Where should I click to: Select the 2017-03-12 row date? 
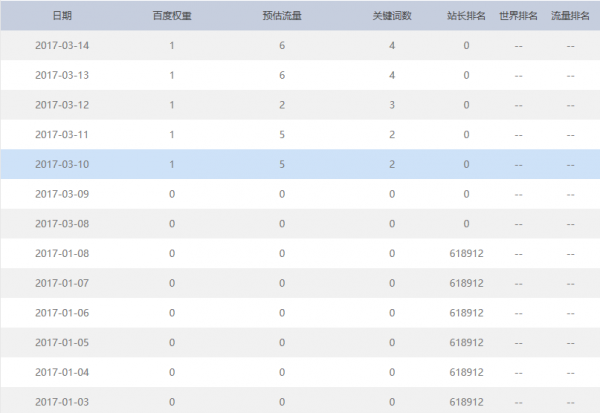click(62, 105)
